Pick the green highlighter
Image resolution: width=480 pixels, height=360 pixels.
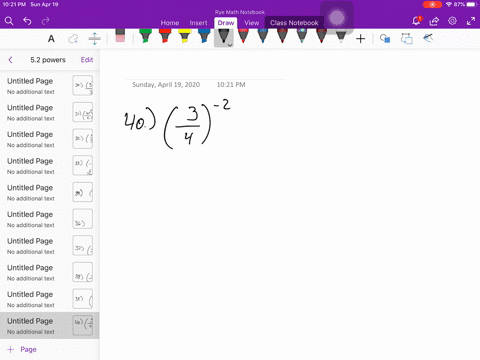(145, 36)
